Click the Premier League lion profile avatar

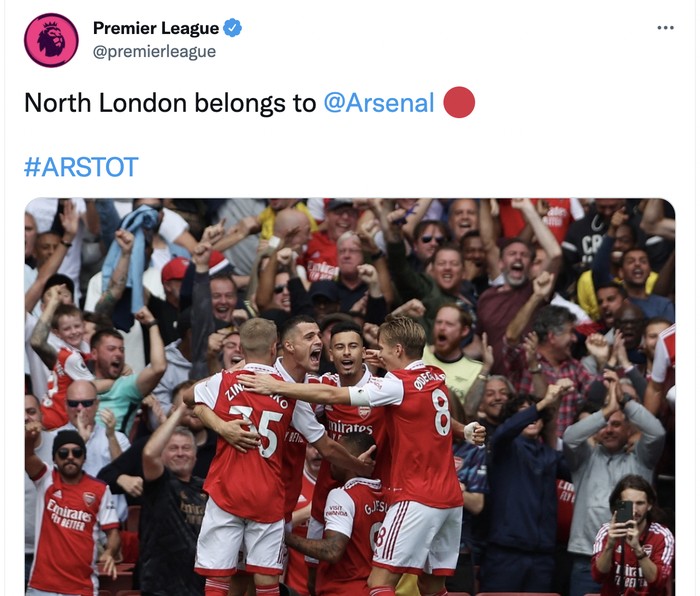click(x=51, y=40)
